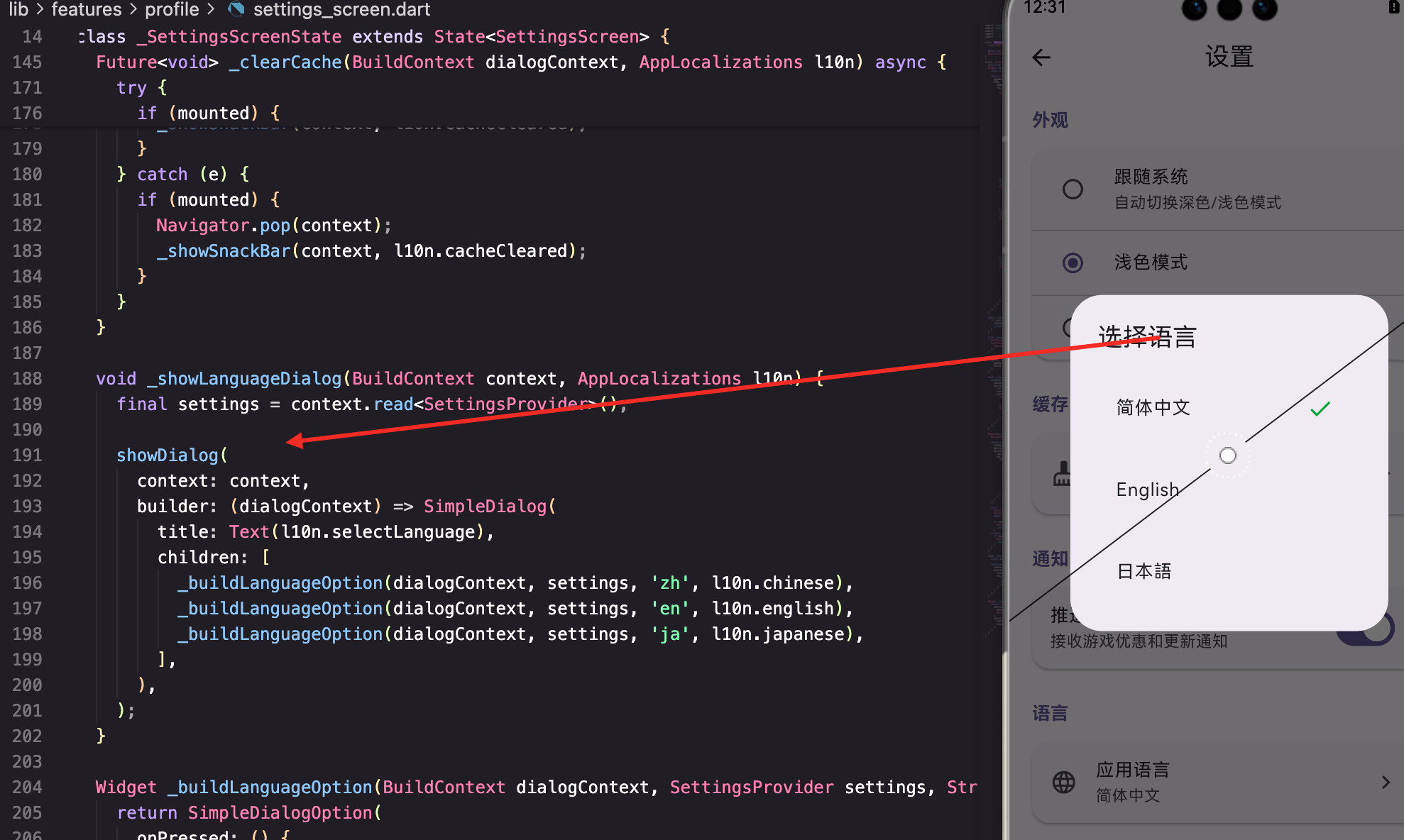Choose English in language dialog

1147,490
